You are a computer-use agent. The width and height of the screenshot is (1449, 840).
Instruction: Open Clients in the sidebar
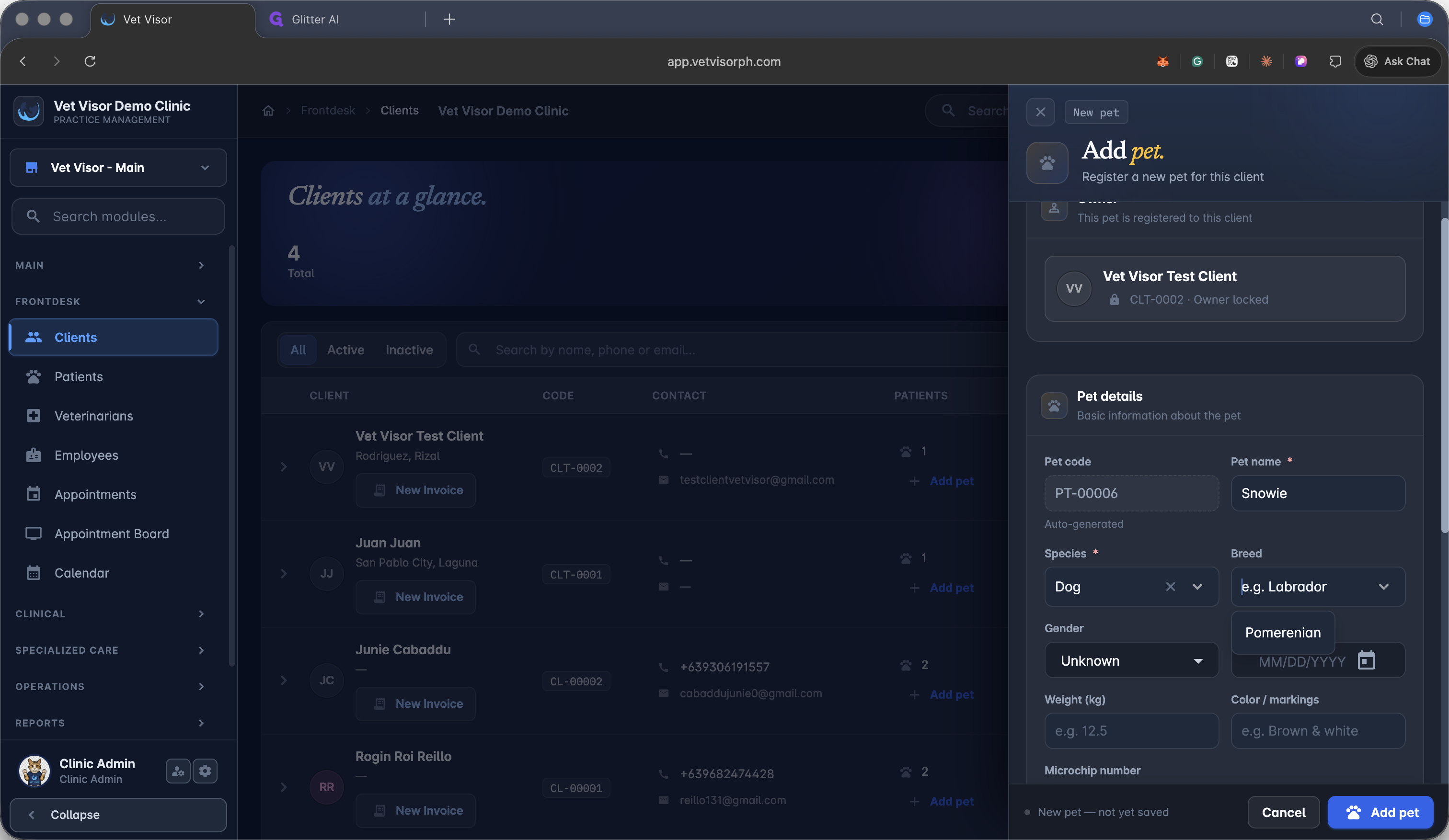pos(114,337)
